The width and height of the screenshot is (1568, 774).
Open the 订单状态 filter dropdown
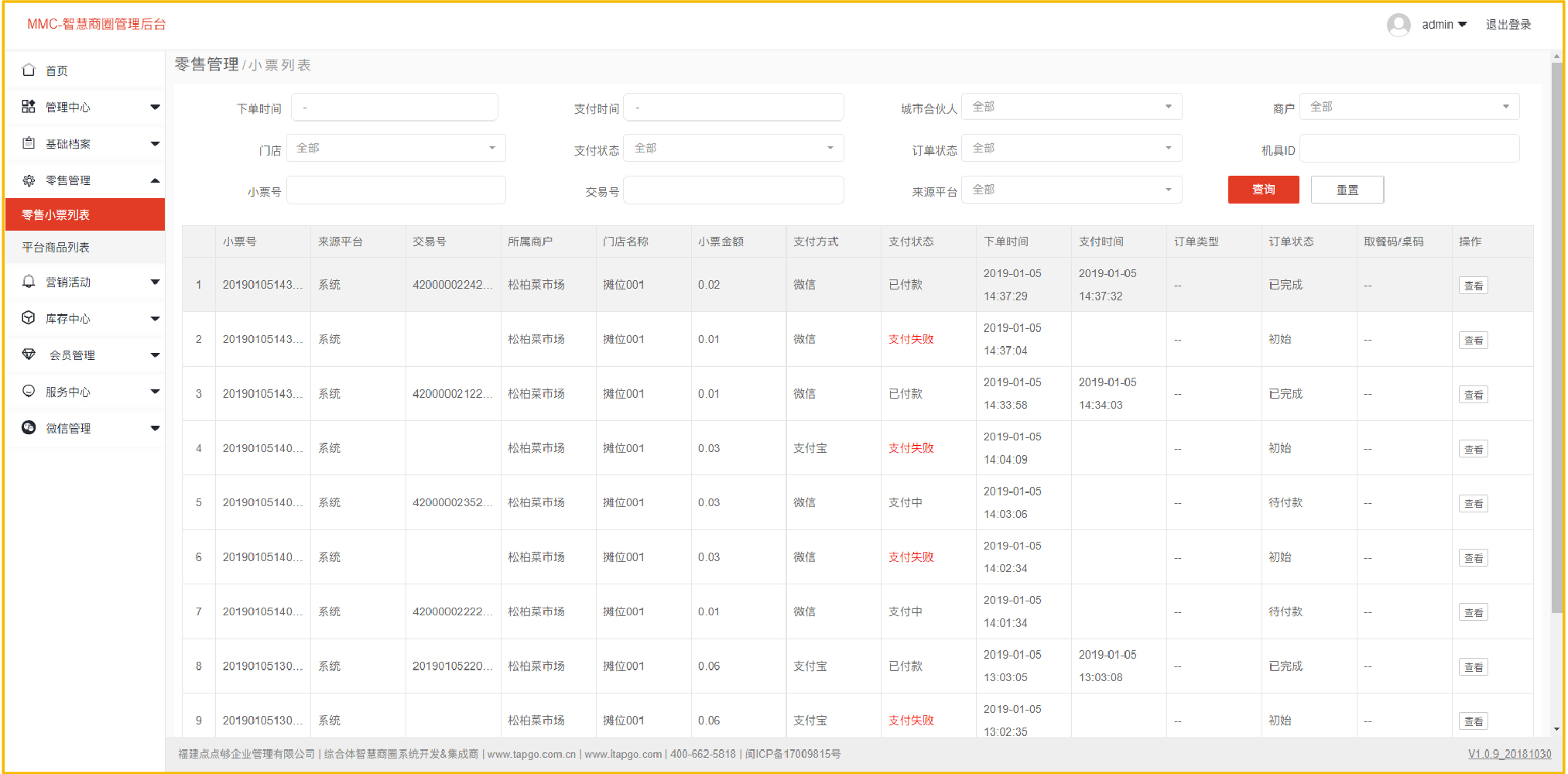pos(1071,148)
